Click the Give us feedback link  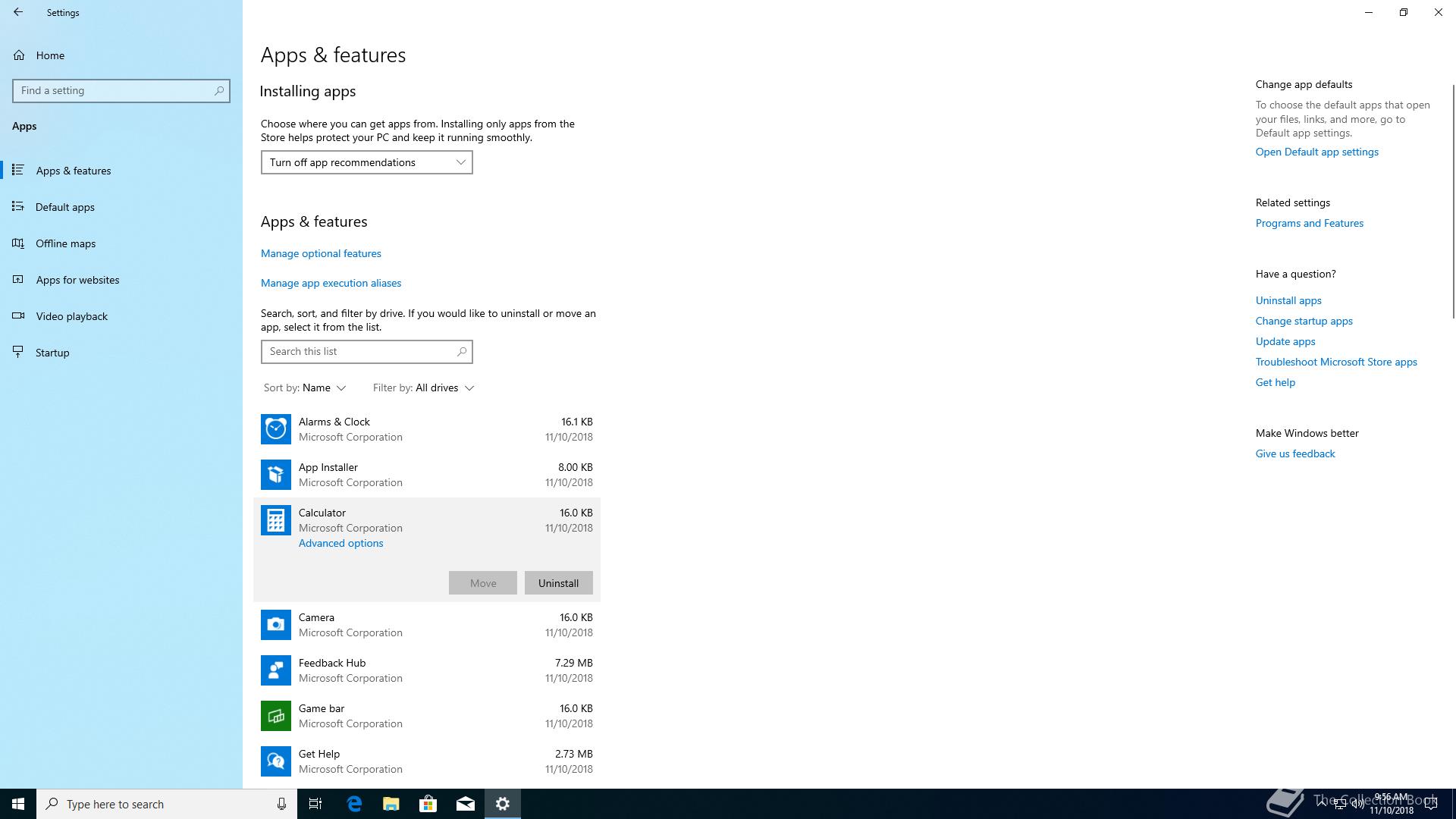pos(1295,454)
